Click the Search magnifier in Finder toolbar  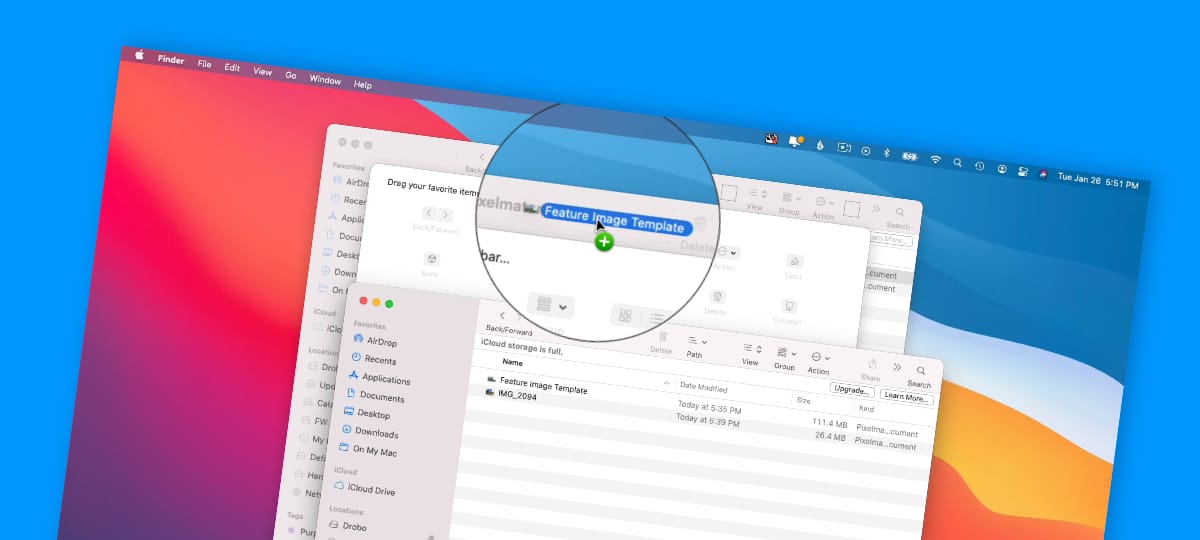pyautogui.click(x=920, y=370)
